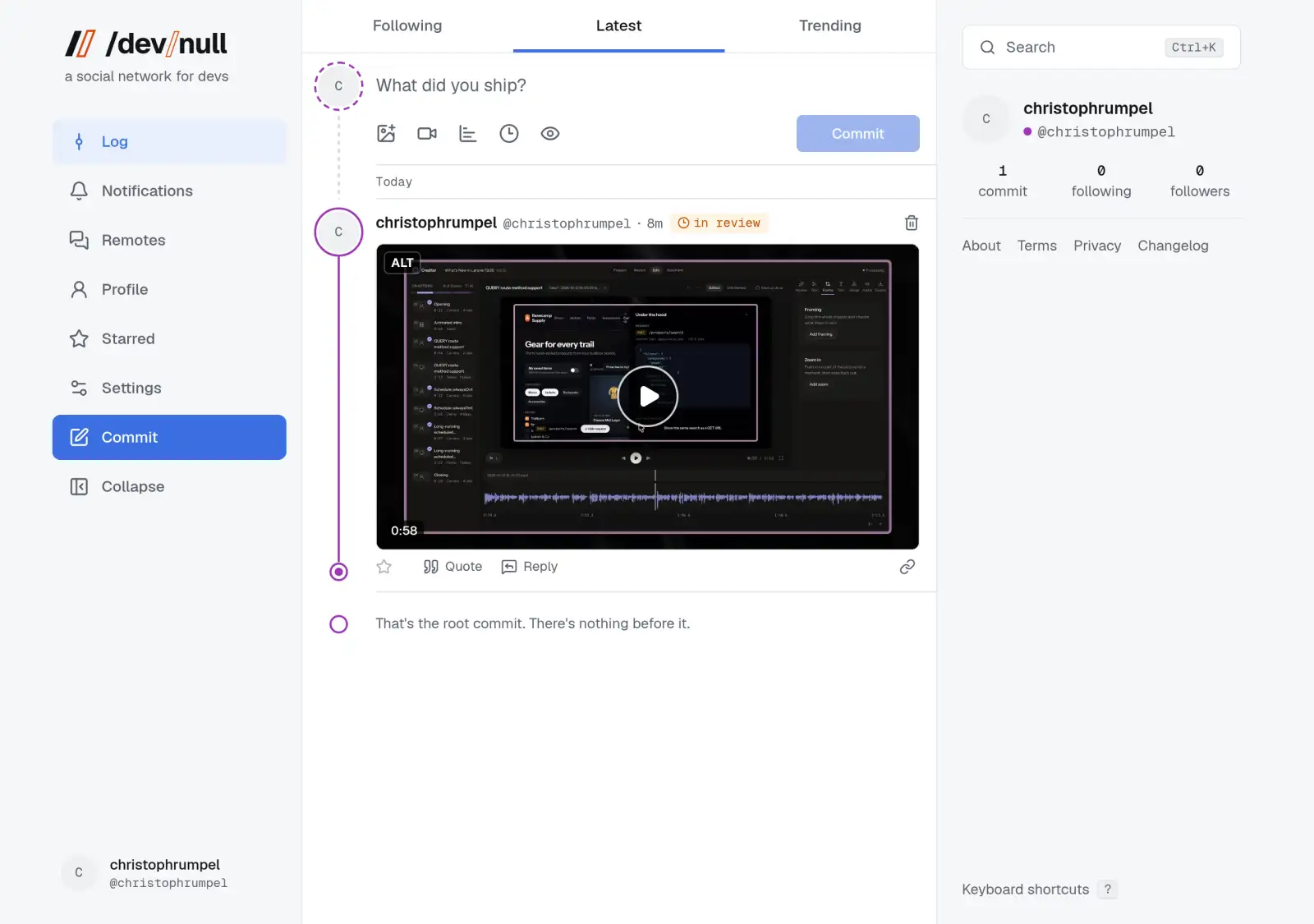Open Notifications from the sidebar
Image resolution: width=1314 pixels, height=924 pixels.
[x=169, y=191]
